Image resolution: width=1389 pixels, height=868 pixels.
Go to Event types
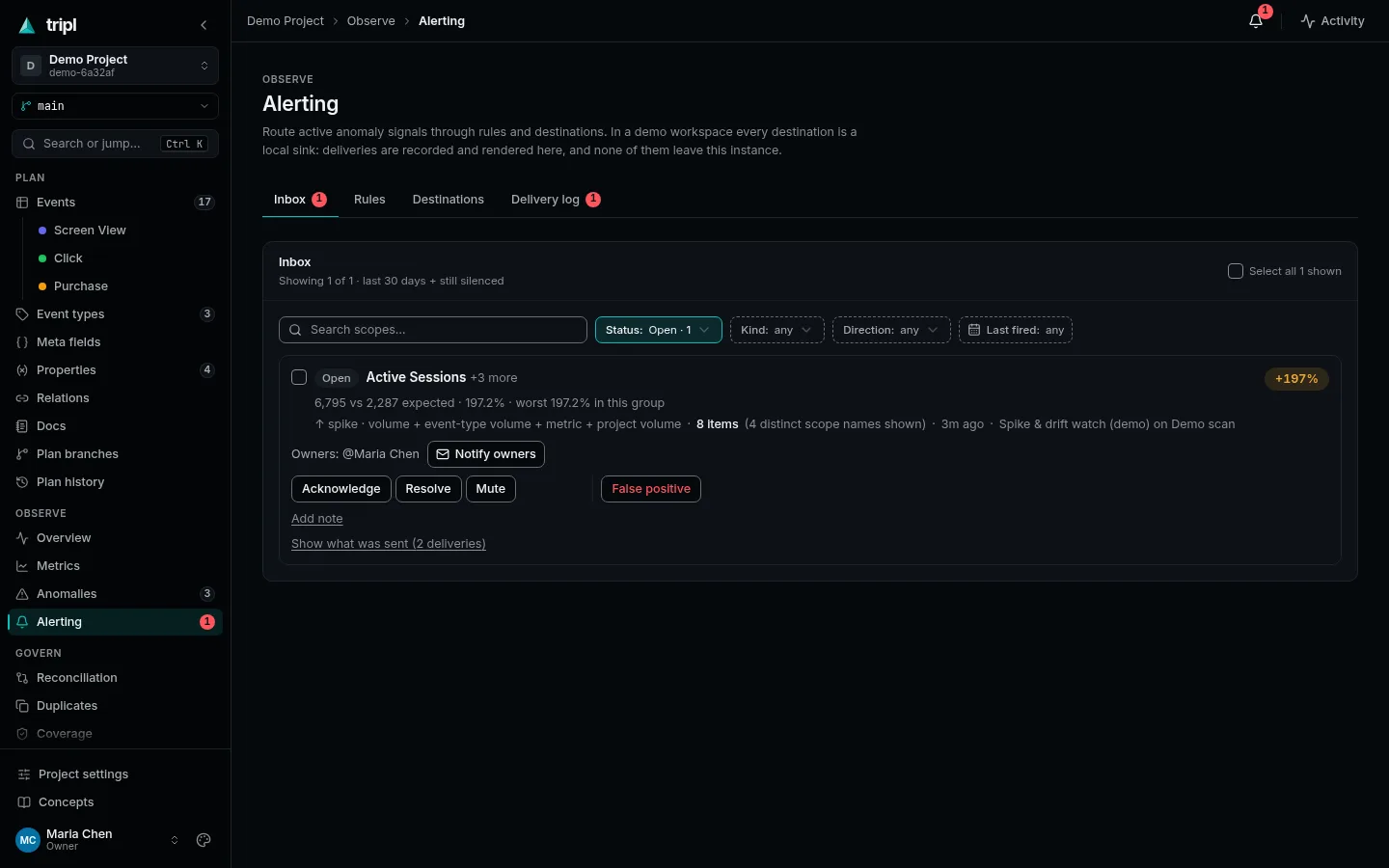point(115,314)
